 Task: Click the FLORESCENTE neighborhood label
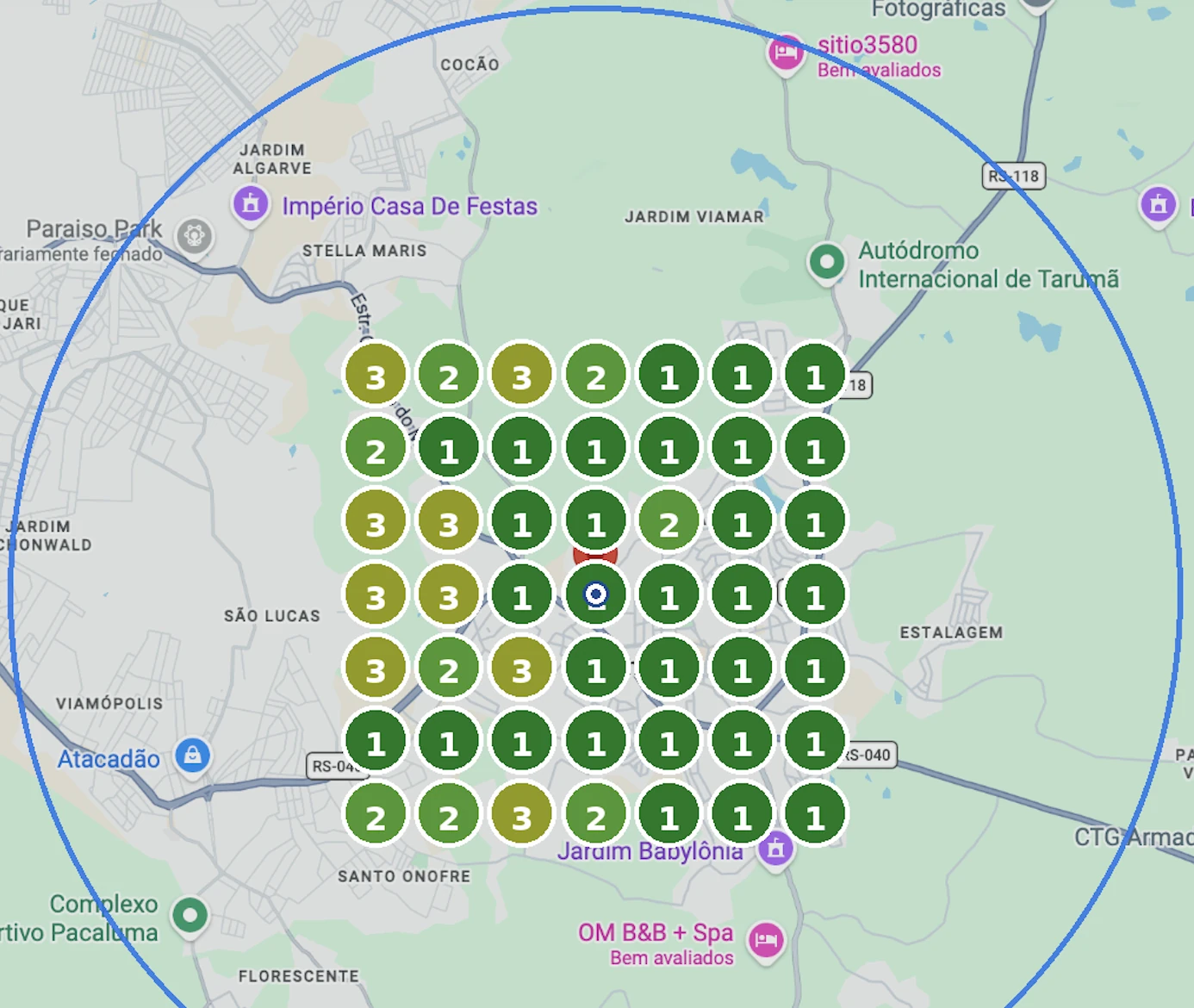pos(299,976)
